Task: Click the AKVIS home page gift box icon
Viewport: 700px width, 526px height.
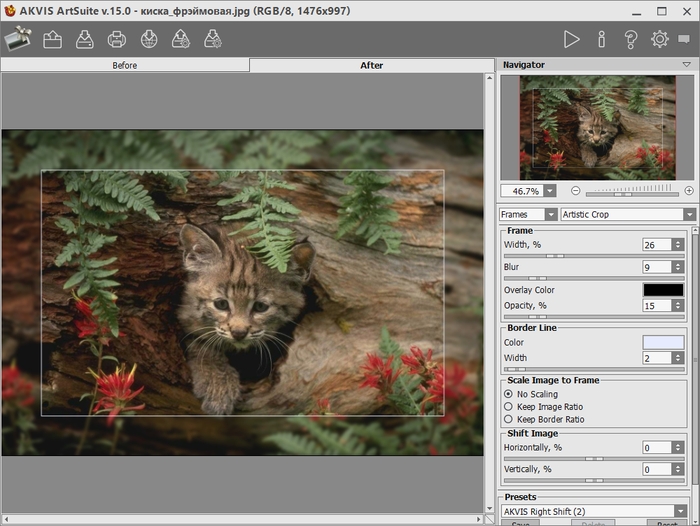Action: 18,39
